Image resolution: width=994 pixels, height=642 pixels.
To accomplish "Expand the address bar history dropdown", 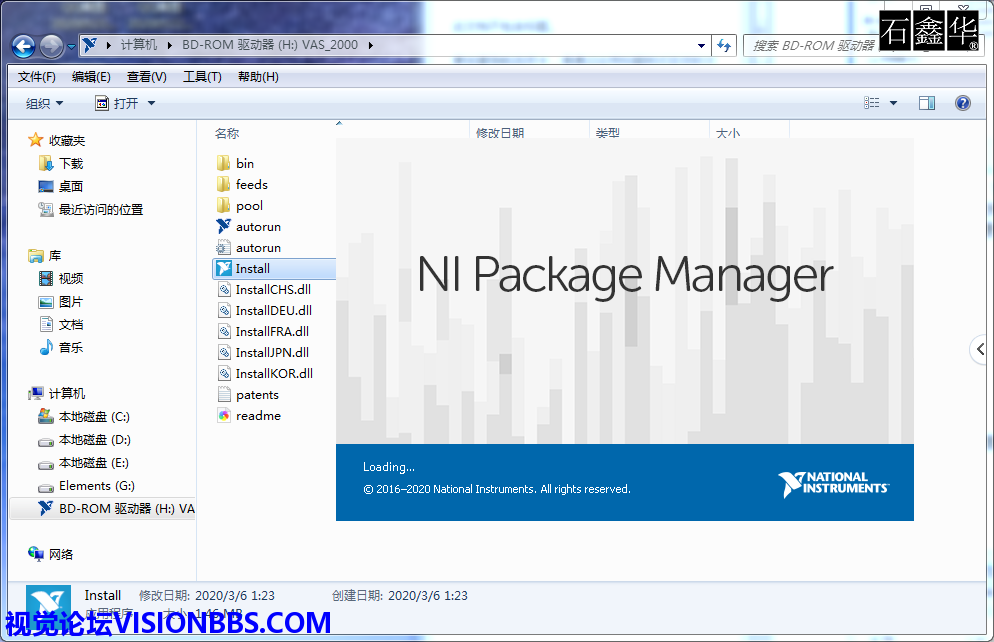I will [x=701, y=45].
